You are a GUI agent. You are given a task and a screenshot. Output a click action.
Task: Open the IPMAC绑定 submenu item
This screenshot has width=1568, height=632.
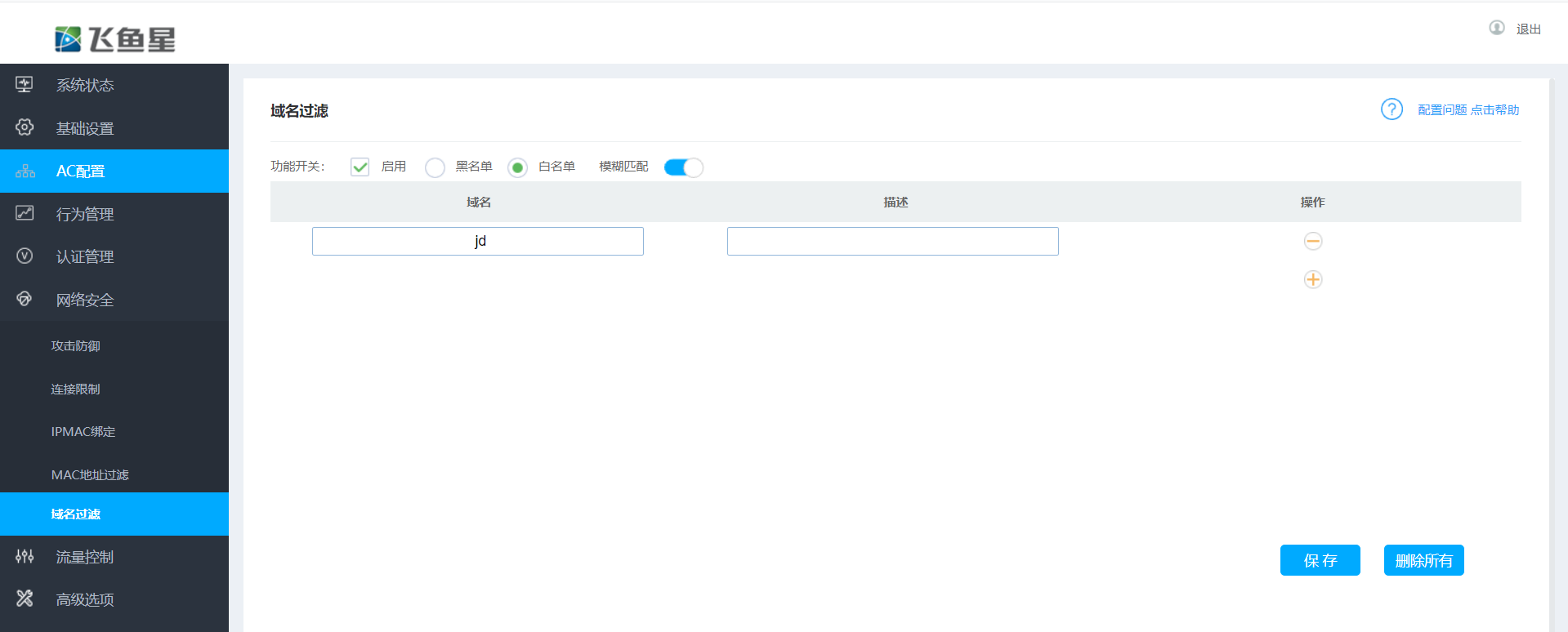click(83, 431)
